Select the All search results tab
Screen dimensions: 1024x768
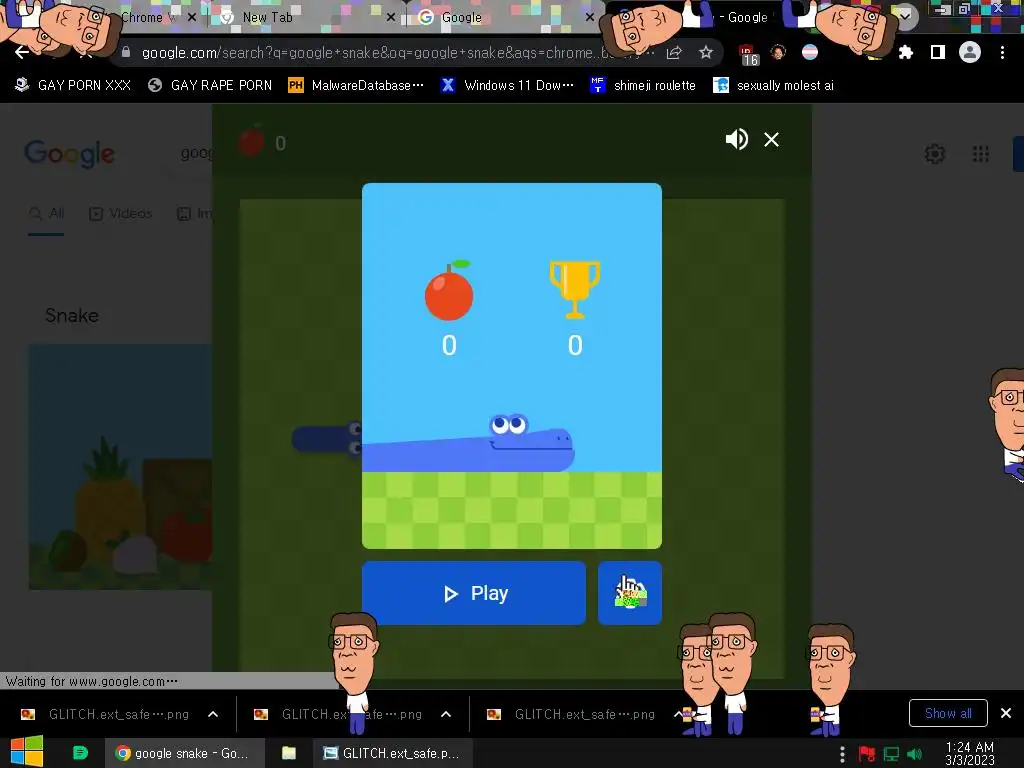[x=46, y=214]
